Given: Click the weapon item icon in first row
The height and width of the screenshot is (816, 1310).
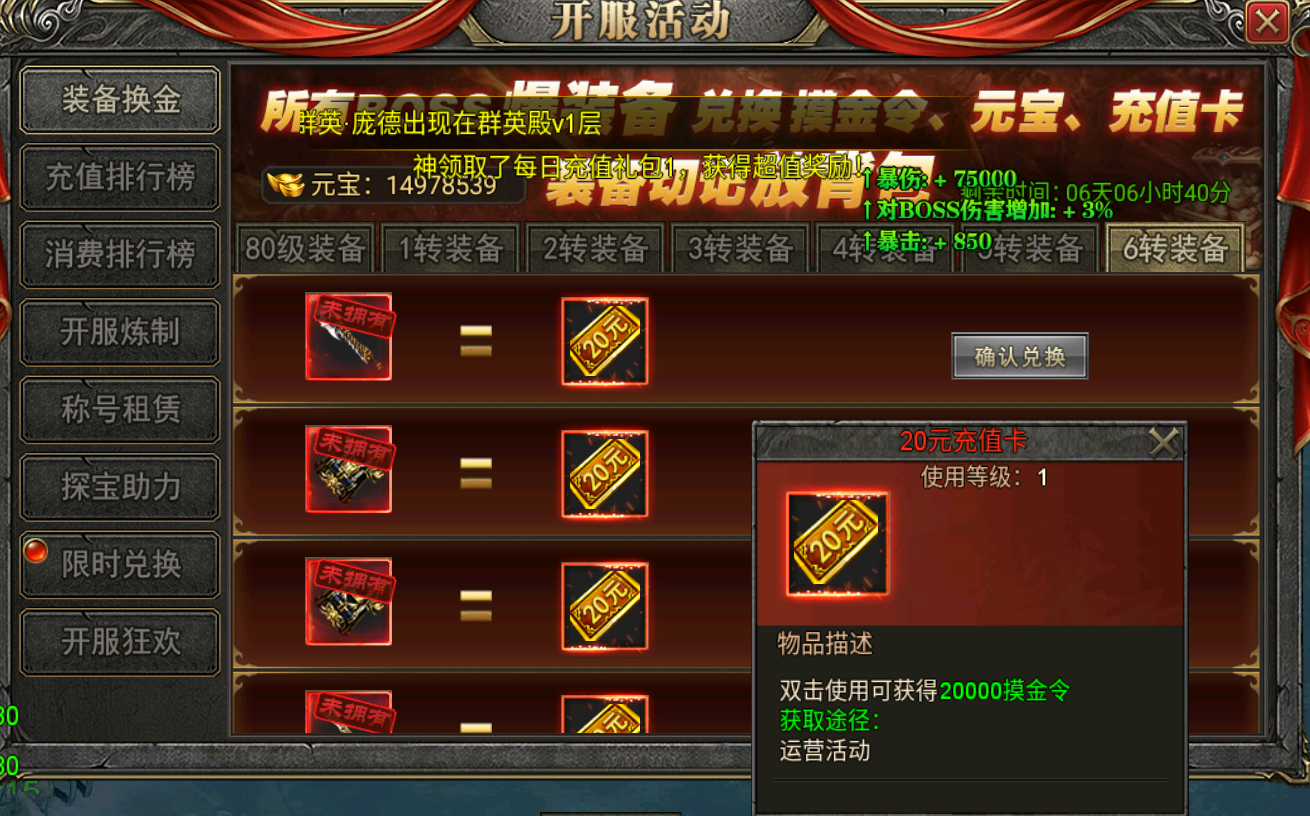Looking at the screenshot, I should pyautogui.click(x=348, y=337).
